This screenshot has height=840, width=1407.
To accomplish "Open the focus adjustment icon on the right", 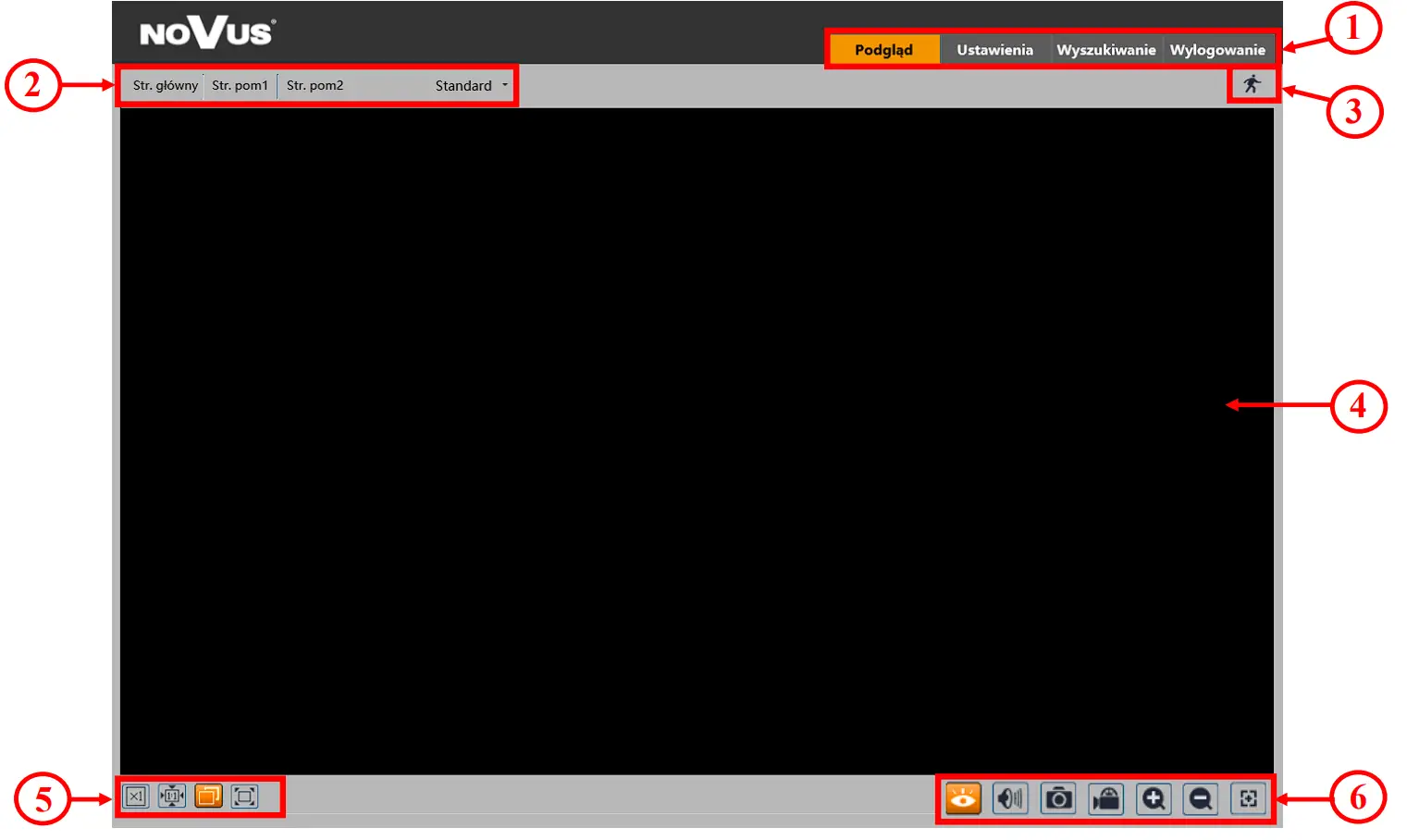I will [x=1247, y=798].
